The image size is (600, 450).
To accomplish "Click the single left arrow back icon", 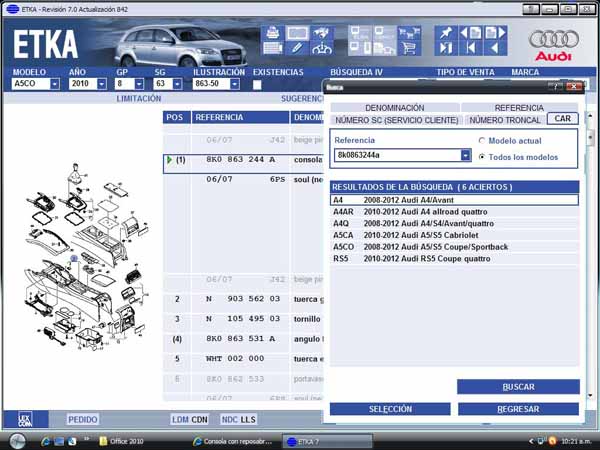I will (496, 48).
